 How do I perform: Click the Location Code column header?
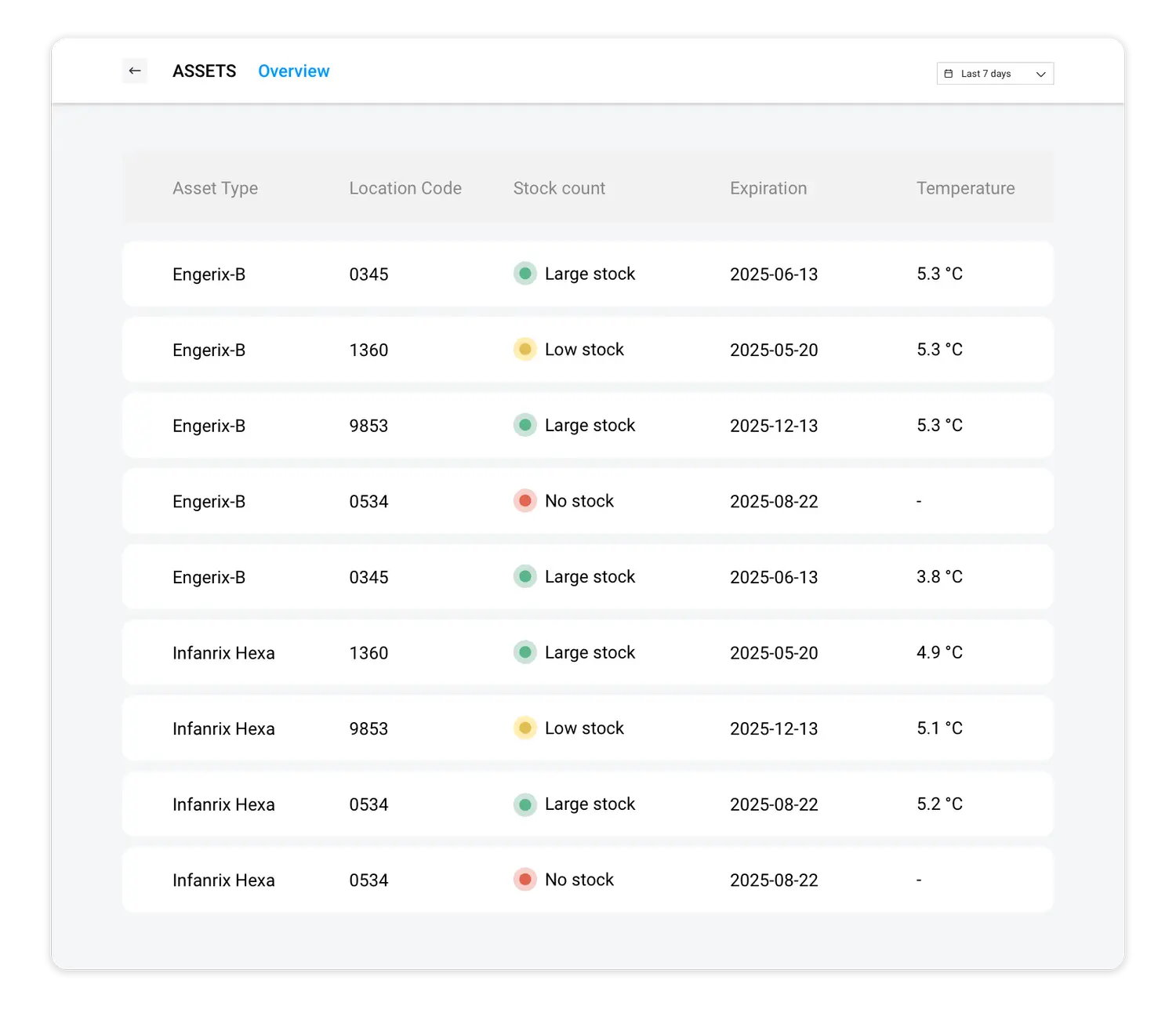(405, 188)
